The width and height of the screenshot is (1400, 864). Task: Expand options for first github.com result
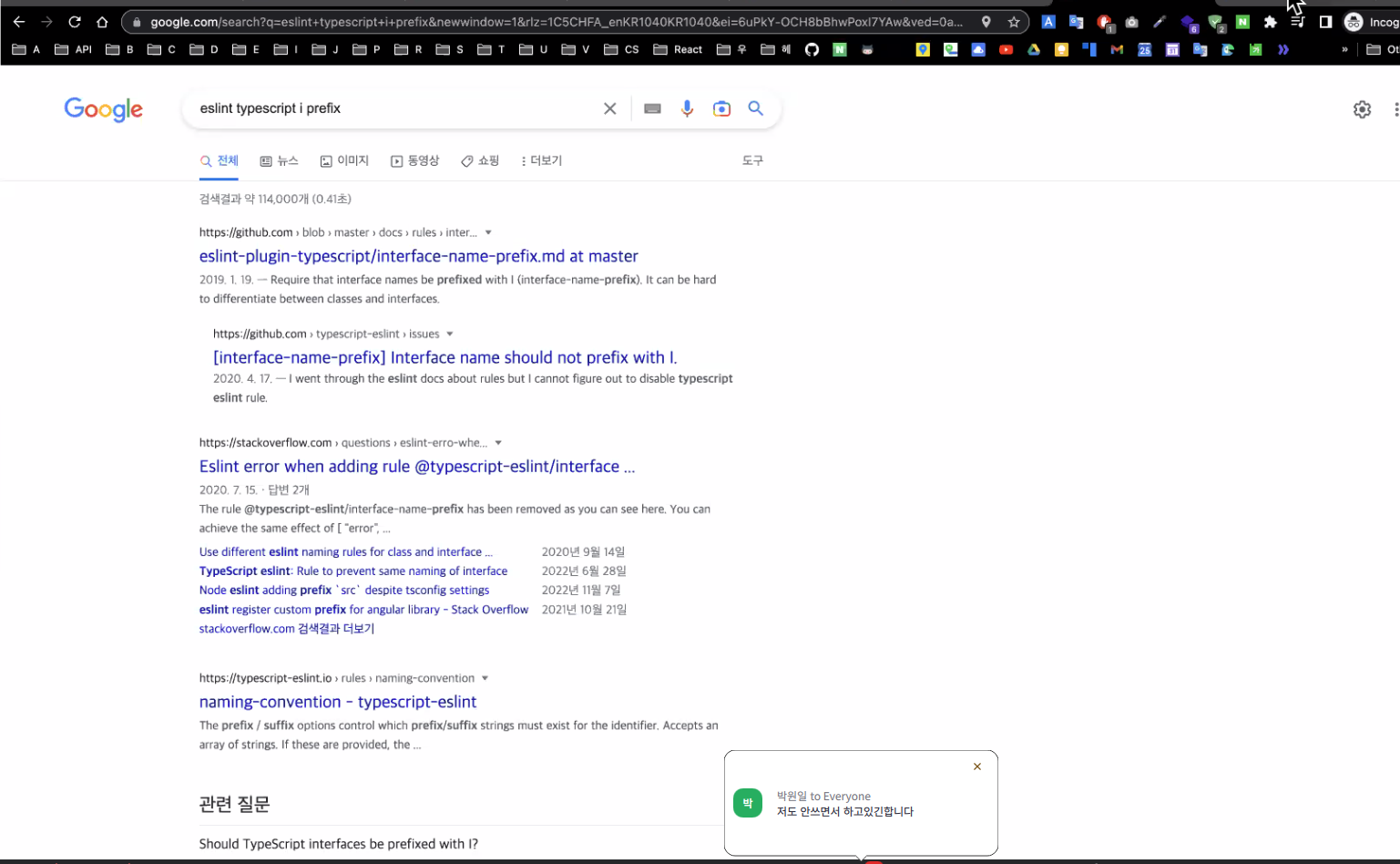click(488, 232)
